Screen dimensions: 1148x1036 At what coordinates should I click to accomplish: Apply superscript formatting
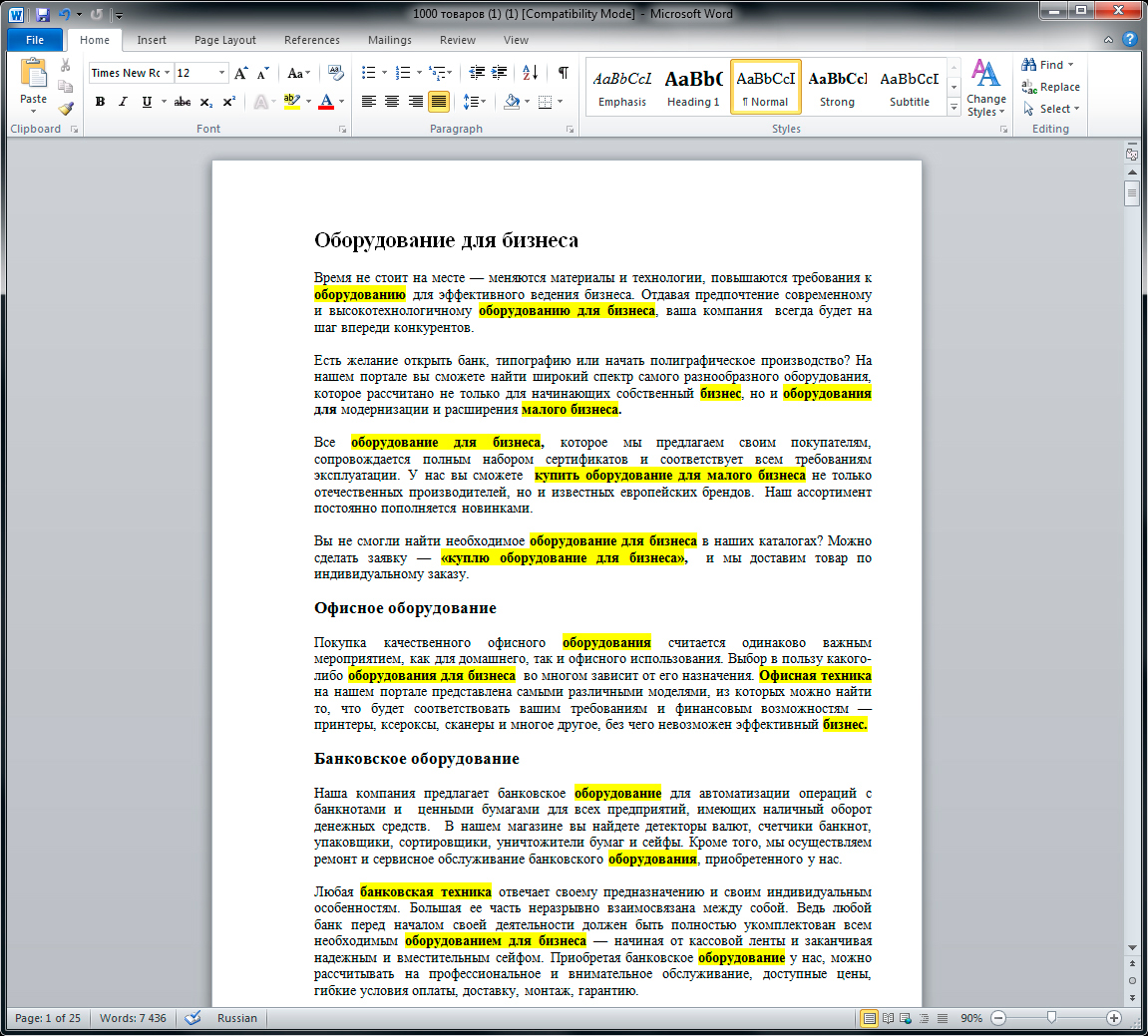tap(228, 102)
